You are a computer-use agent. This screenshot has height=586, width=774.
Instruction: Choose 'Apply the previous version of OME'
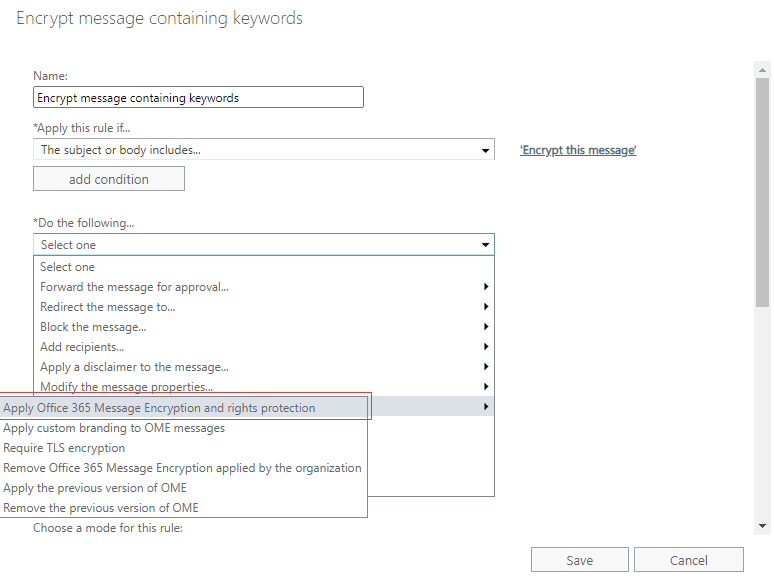click(95, 488)
